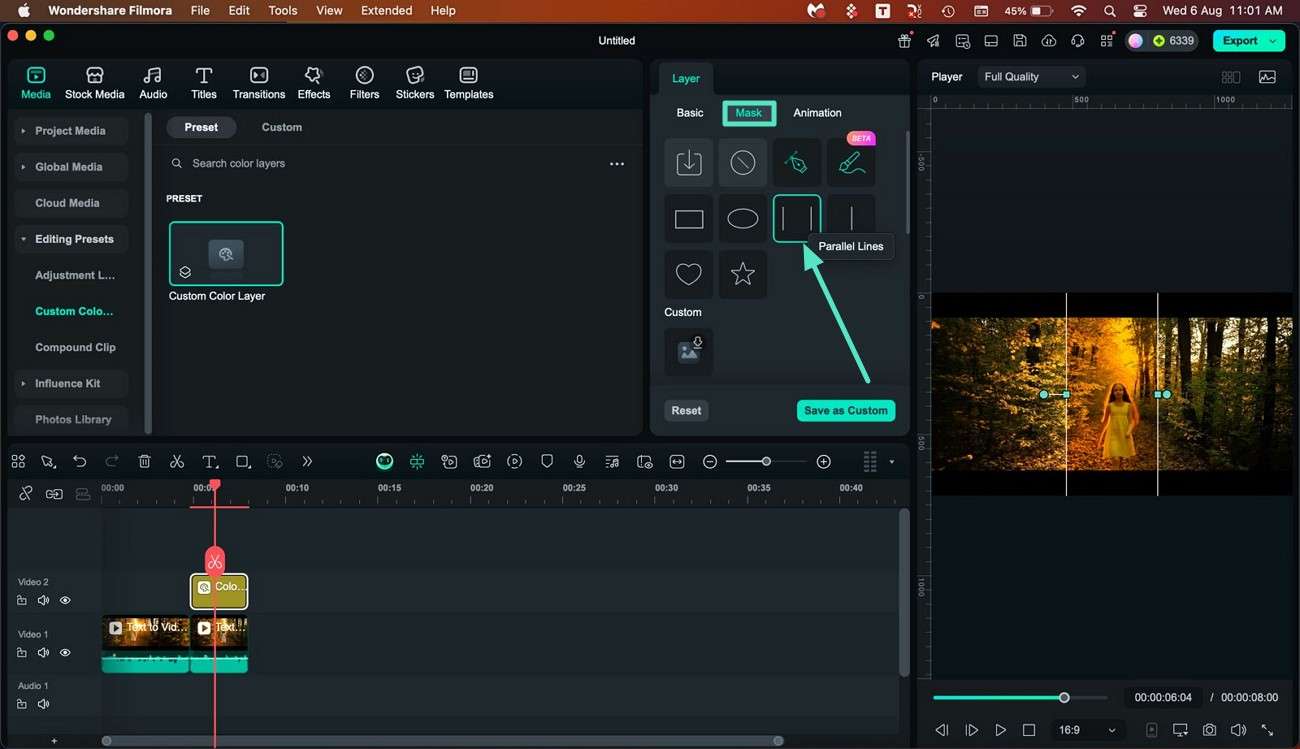
Task: Click the undo arrow in timeline toolbar
Action: coord(80,461)
